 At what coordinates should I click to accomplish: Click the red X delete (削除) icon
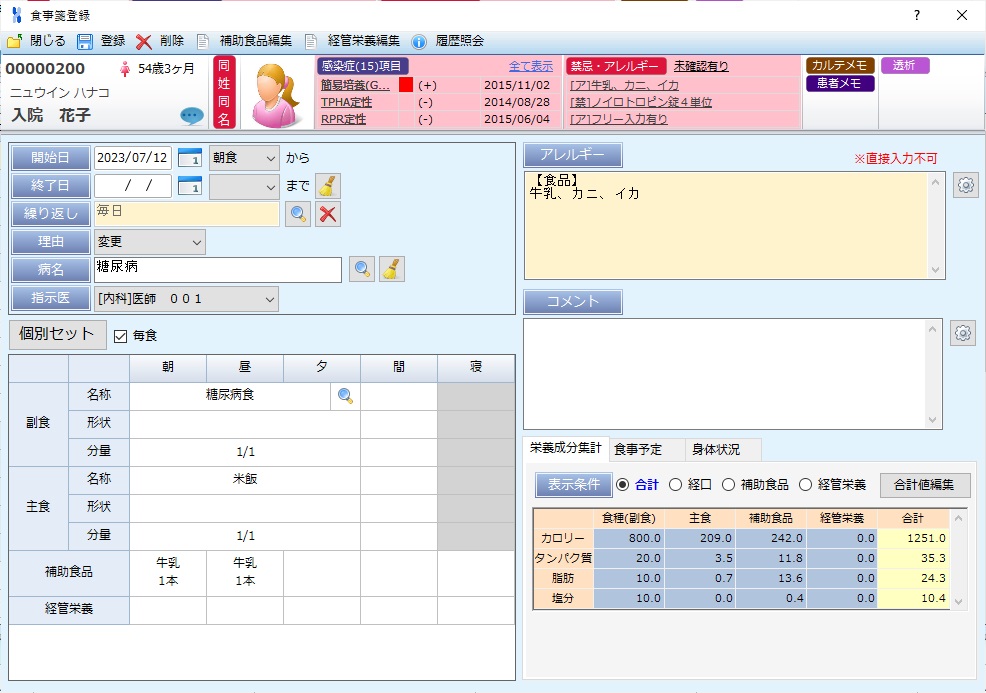144,41
